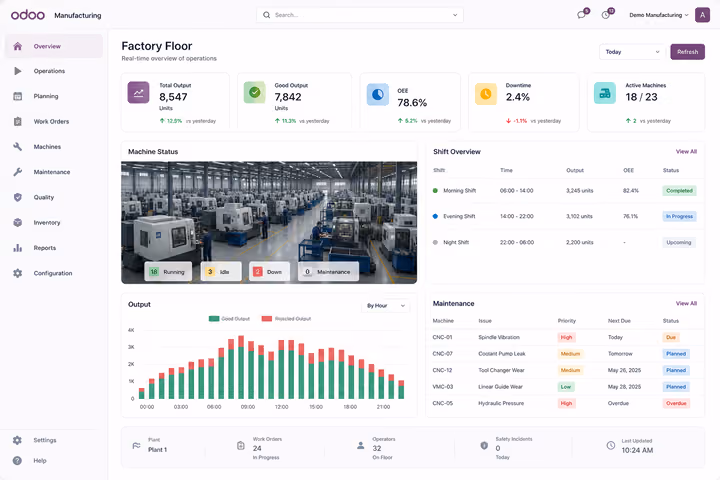The image size is (720, 480).
Task: Open the By Hour output dropdown
Action: pos(386,305)
